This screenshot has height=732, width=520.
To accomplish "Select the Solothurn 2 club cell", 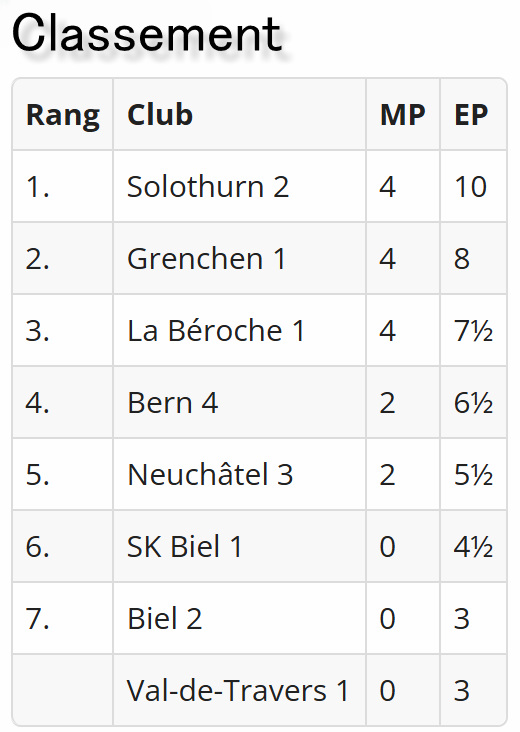I will (239, 187).
